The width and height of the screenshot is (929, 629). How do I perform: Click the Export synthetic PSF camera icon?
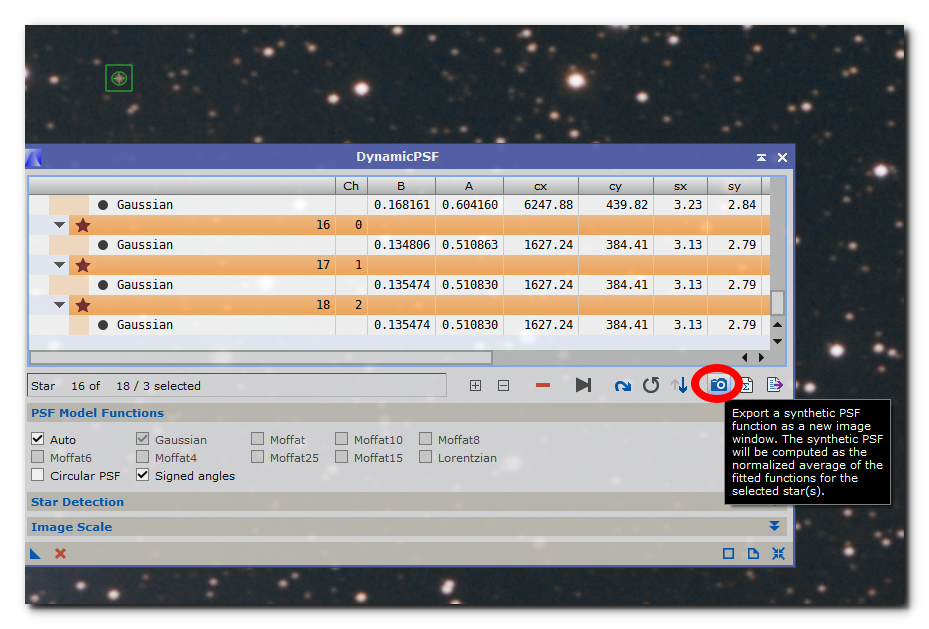[718, 385]
